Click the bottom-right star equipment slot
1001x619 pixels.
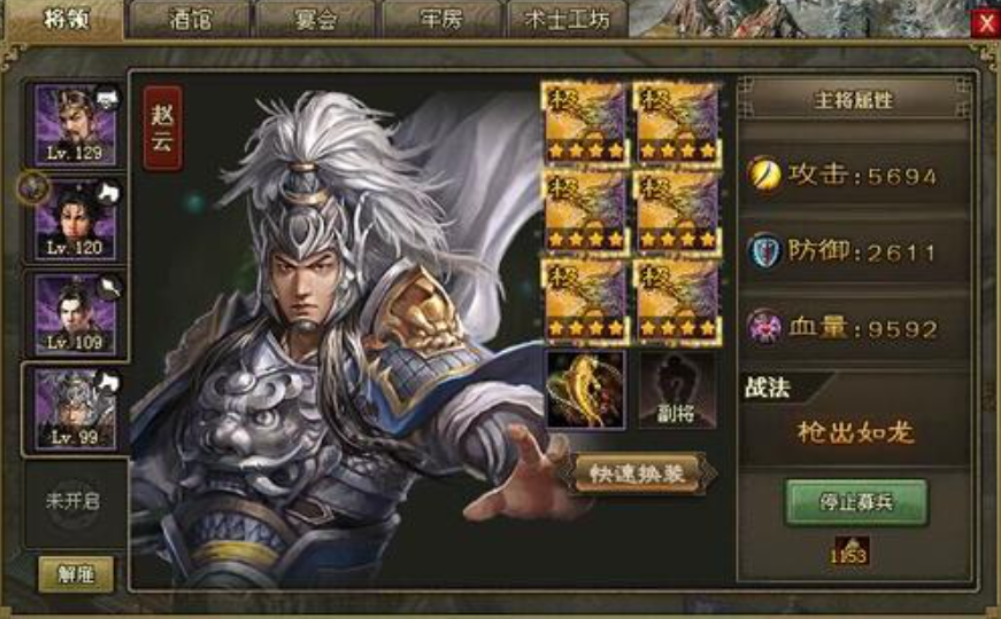coord(677,301)
